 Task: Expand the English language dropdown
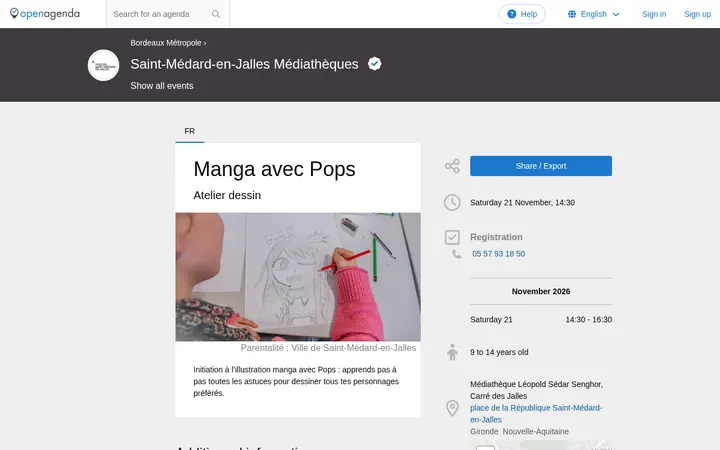coord(594,14)
